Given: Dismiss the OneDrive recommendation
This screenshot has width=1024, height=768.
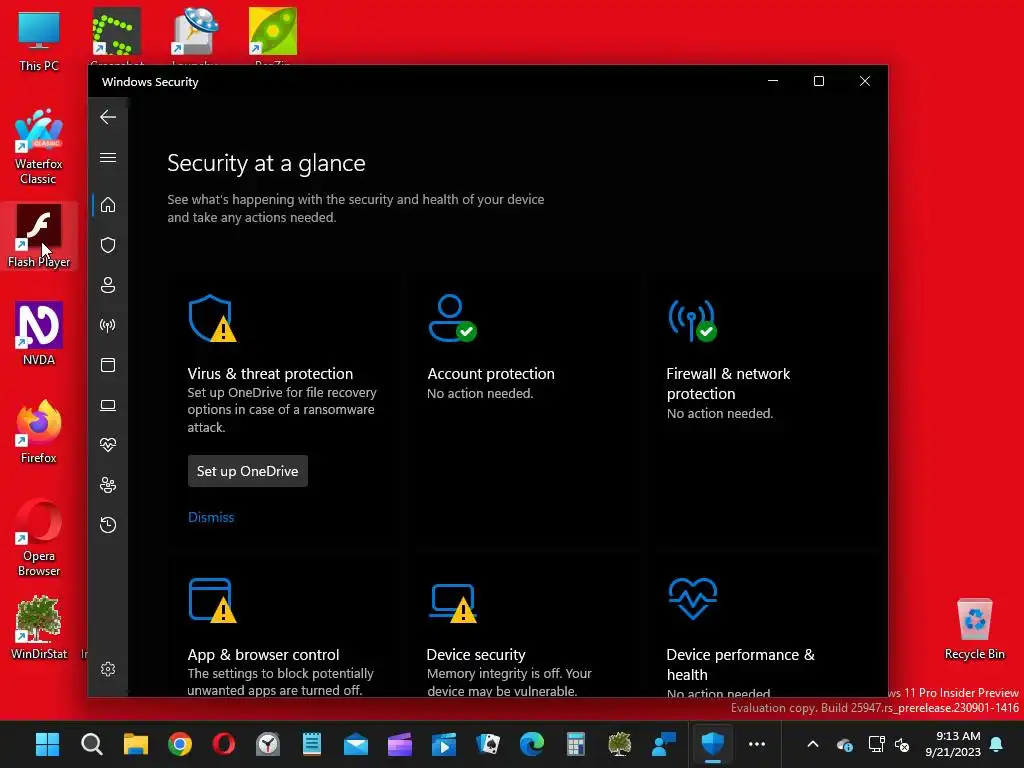Looking at the screenshot, I should (x=211, y=517).
